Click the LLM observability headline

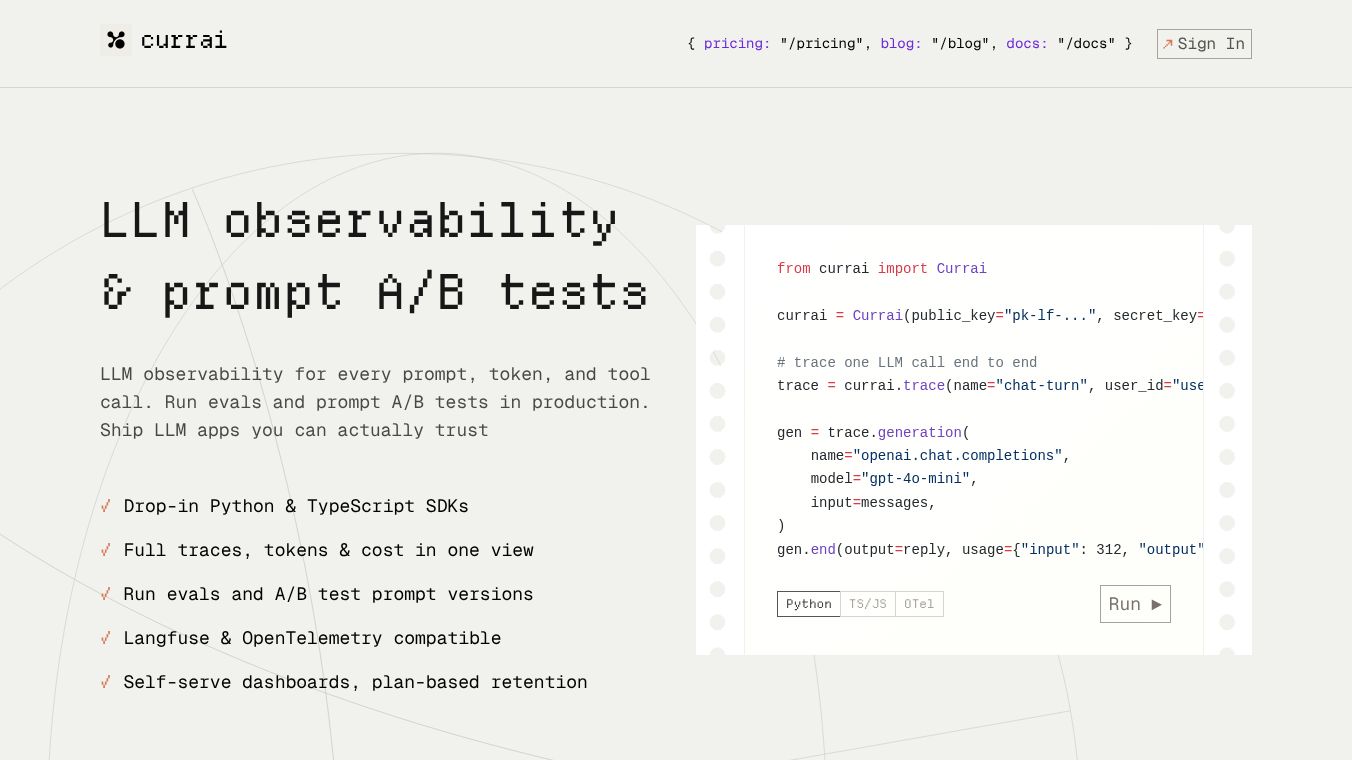coord(375,257)
